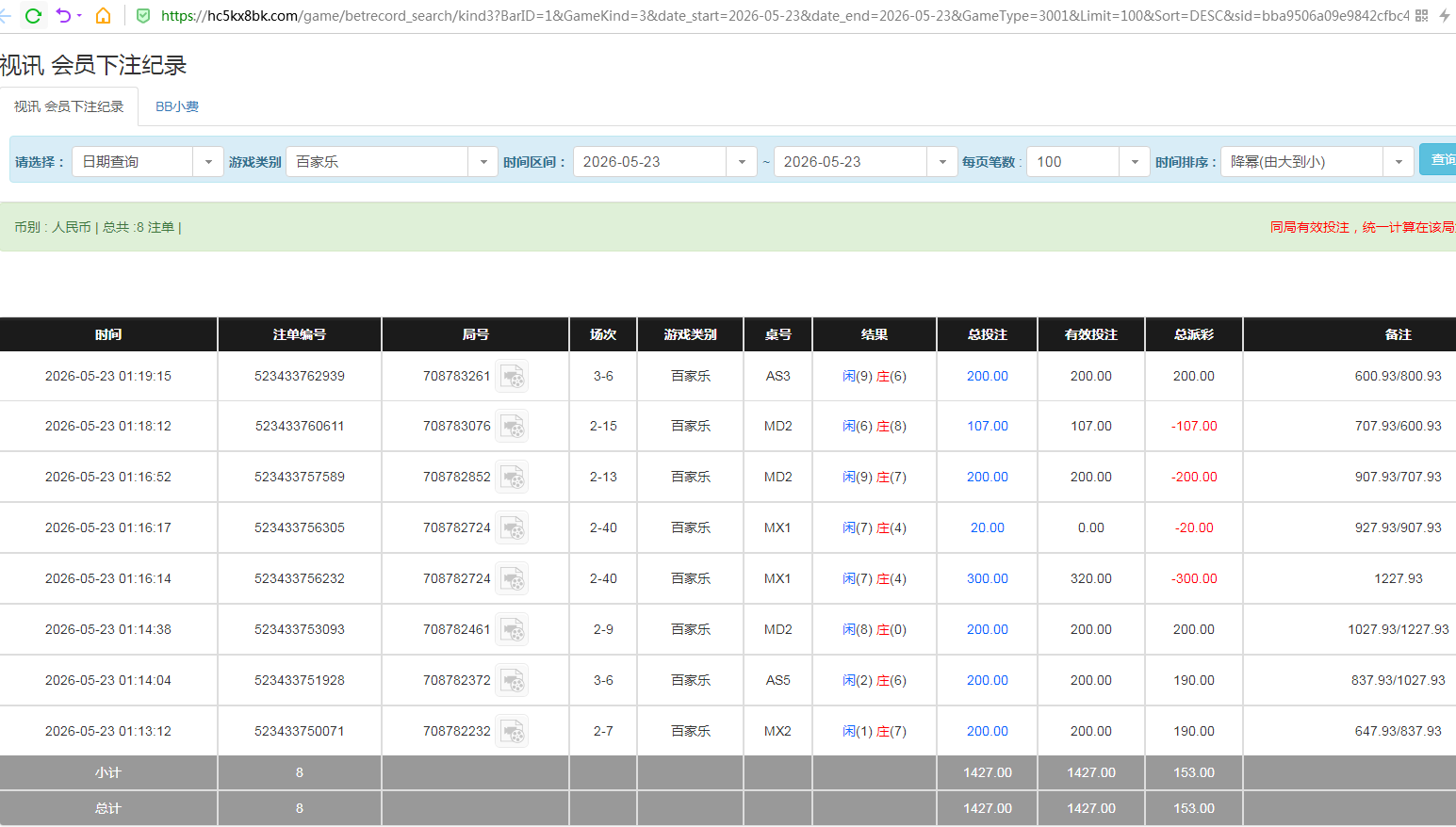Screen dimensions: 1456x827
Task: Click payout value -107.00
Action: [x=1194, y=427]
